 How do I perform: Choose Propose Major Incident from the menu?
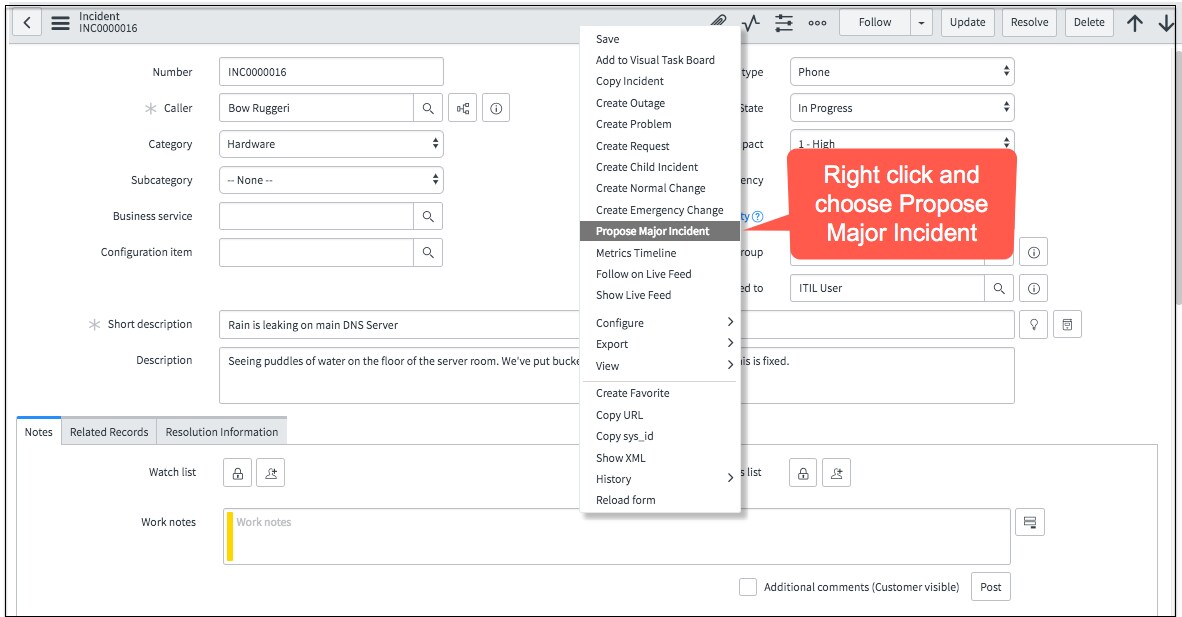pos(658,231)
